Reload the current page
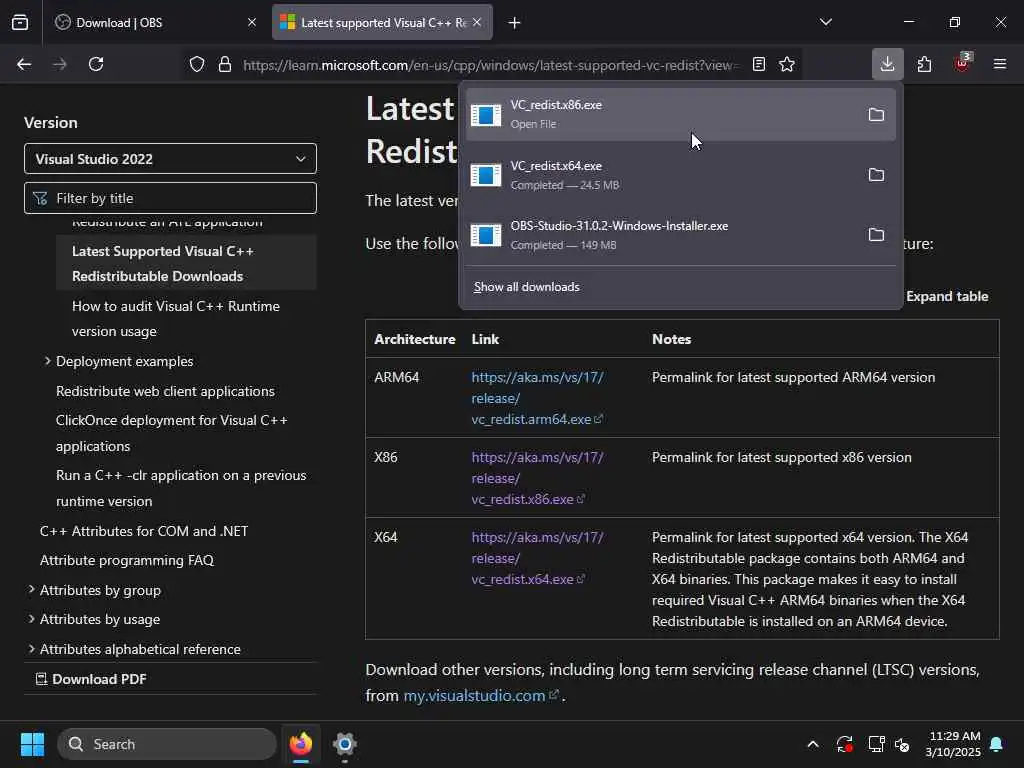 point(96,64)
